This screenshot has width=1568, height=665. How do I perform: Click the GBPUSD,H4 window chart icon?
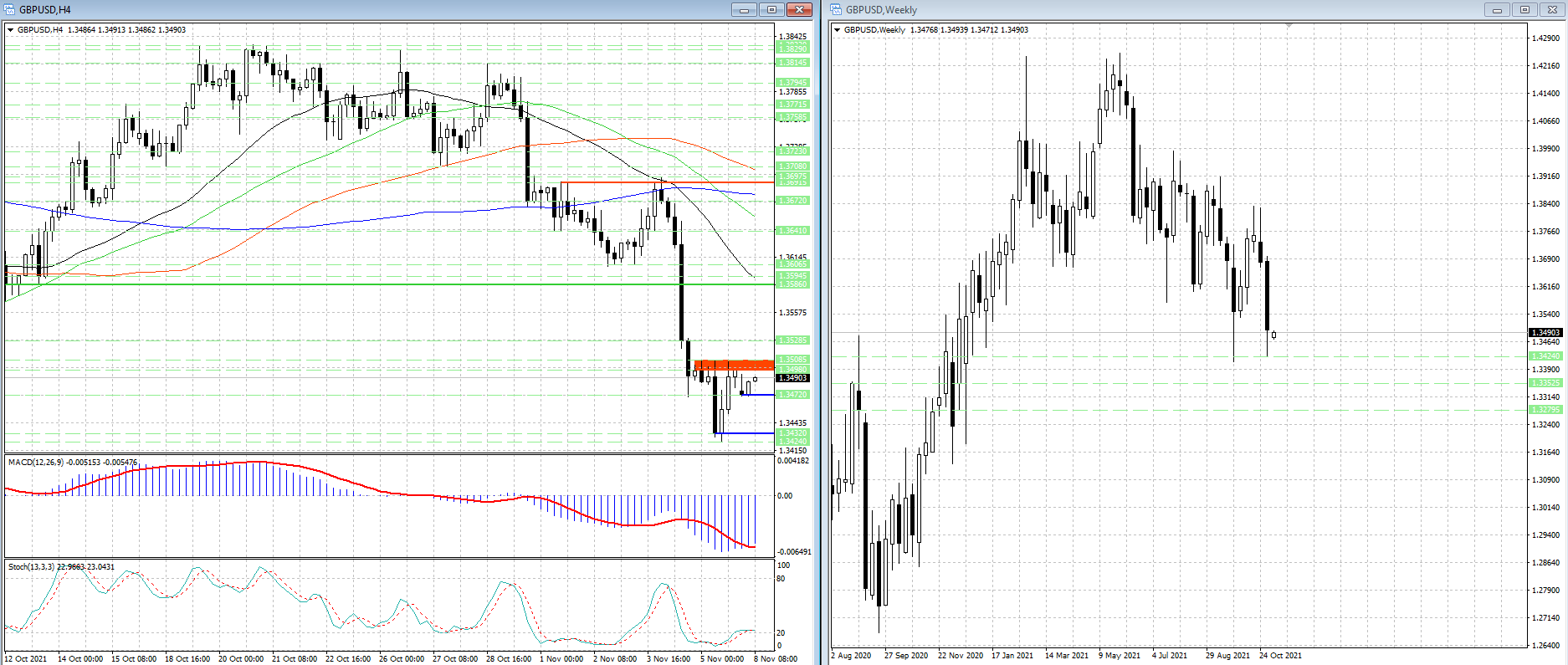9,9
